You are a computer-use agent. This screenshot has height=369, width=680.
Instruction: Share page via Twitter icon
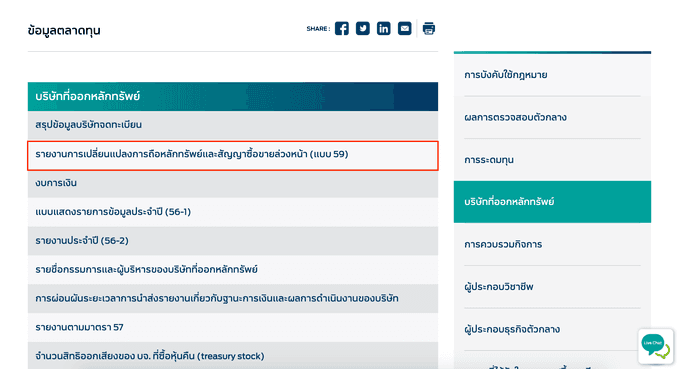[363, 29]
